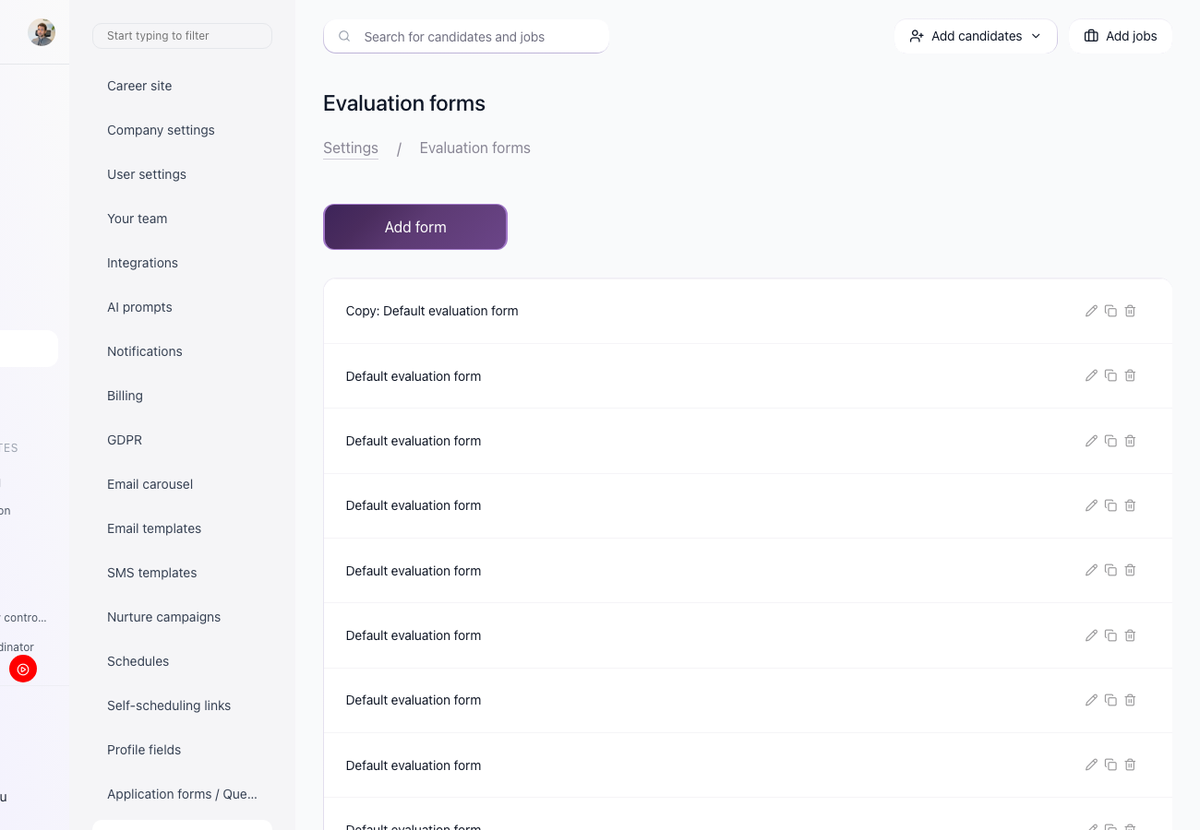Select Profile fields

coord(144,749)
